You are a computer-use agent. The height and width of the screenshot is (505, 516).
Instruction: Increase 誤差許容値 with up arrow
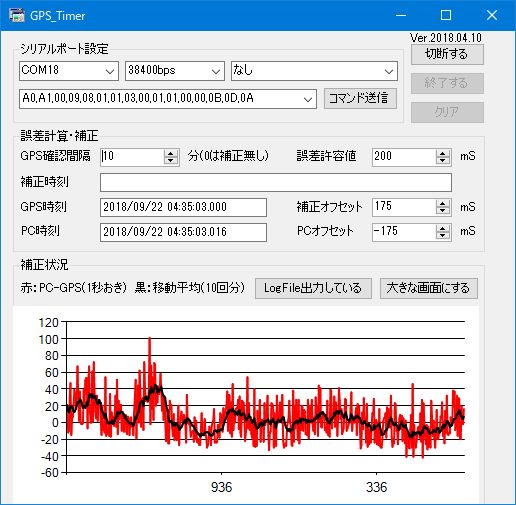click(x=443, y=153)
